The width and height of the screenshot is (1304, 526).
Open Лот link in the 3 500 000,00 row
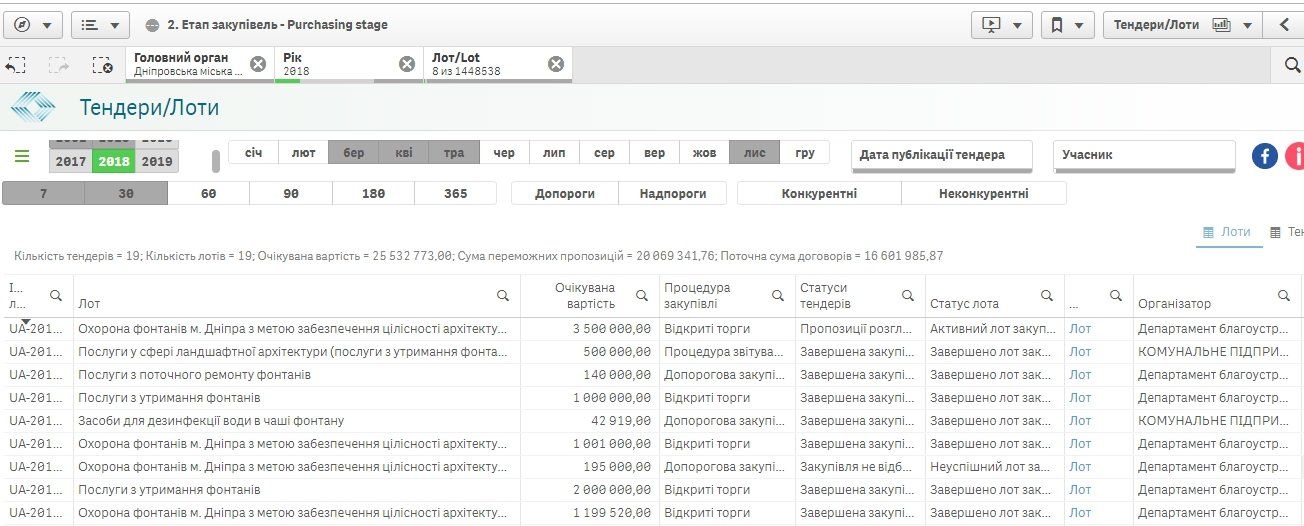pos(1080,328)
